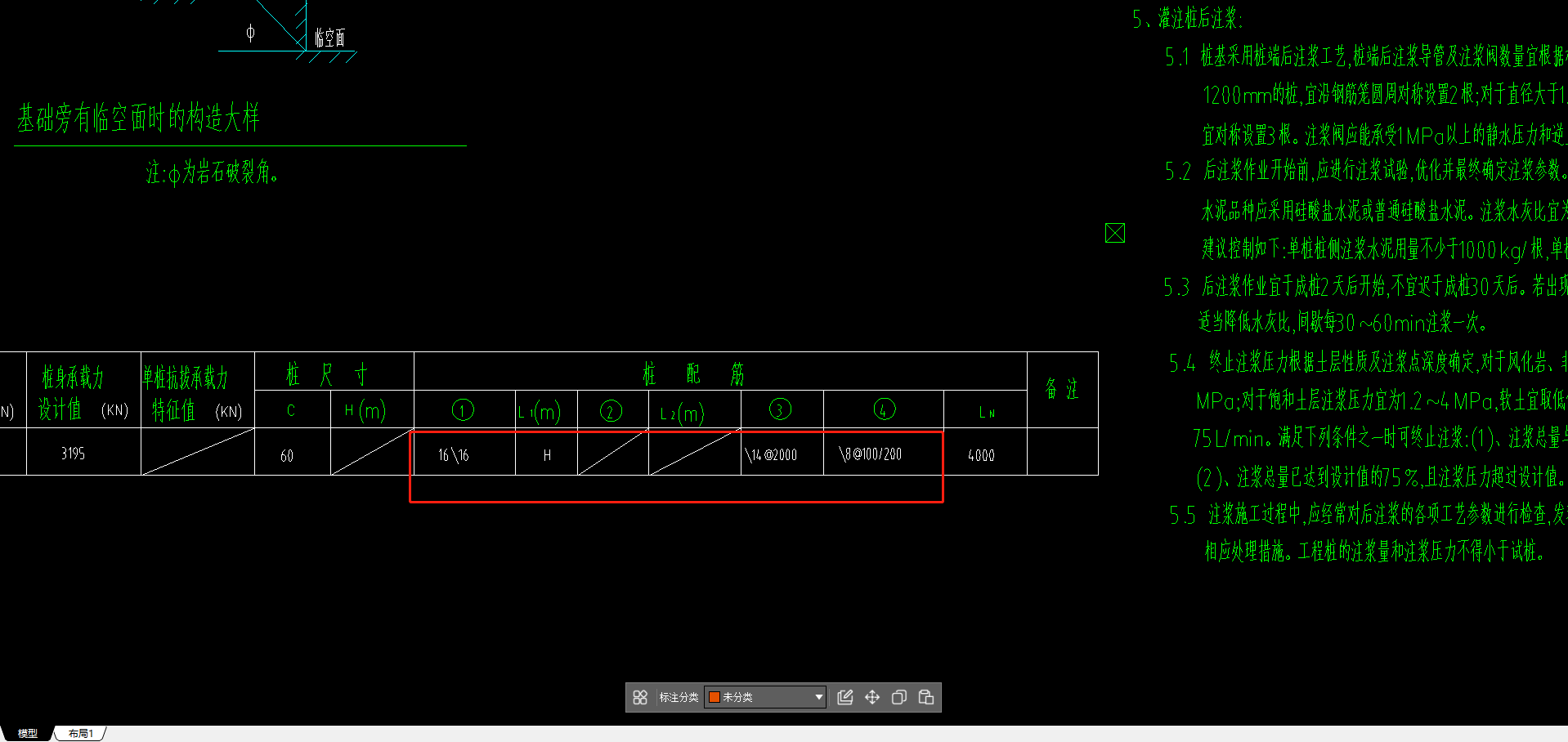
Task: Switch to the 布局1 layout tab
Action: pyautogui.click(x=80, y=733)
